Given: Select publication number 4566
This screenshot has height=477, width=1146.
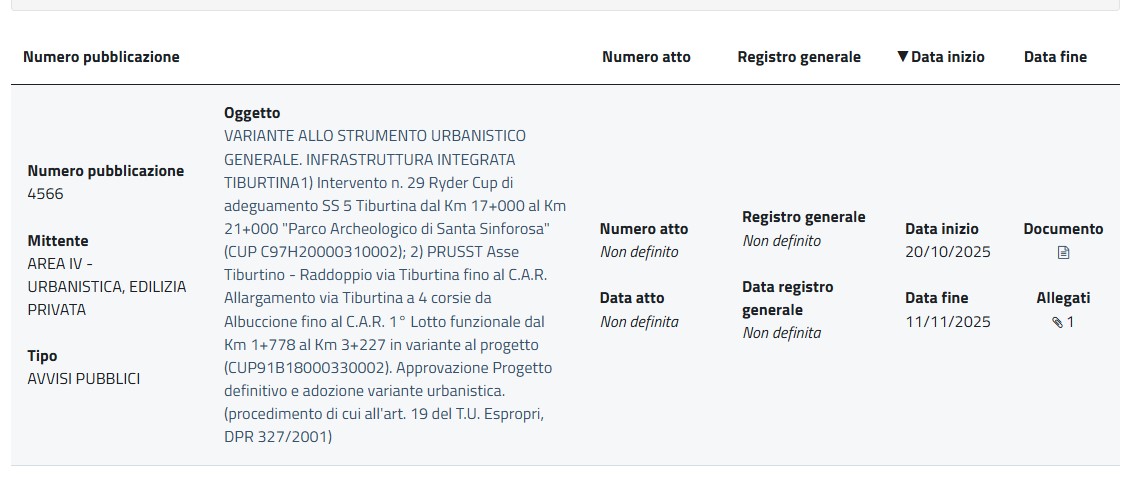Looking at the screenshot, I should click(x=45, y=194).
